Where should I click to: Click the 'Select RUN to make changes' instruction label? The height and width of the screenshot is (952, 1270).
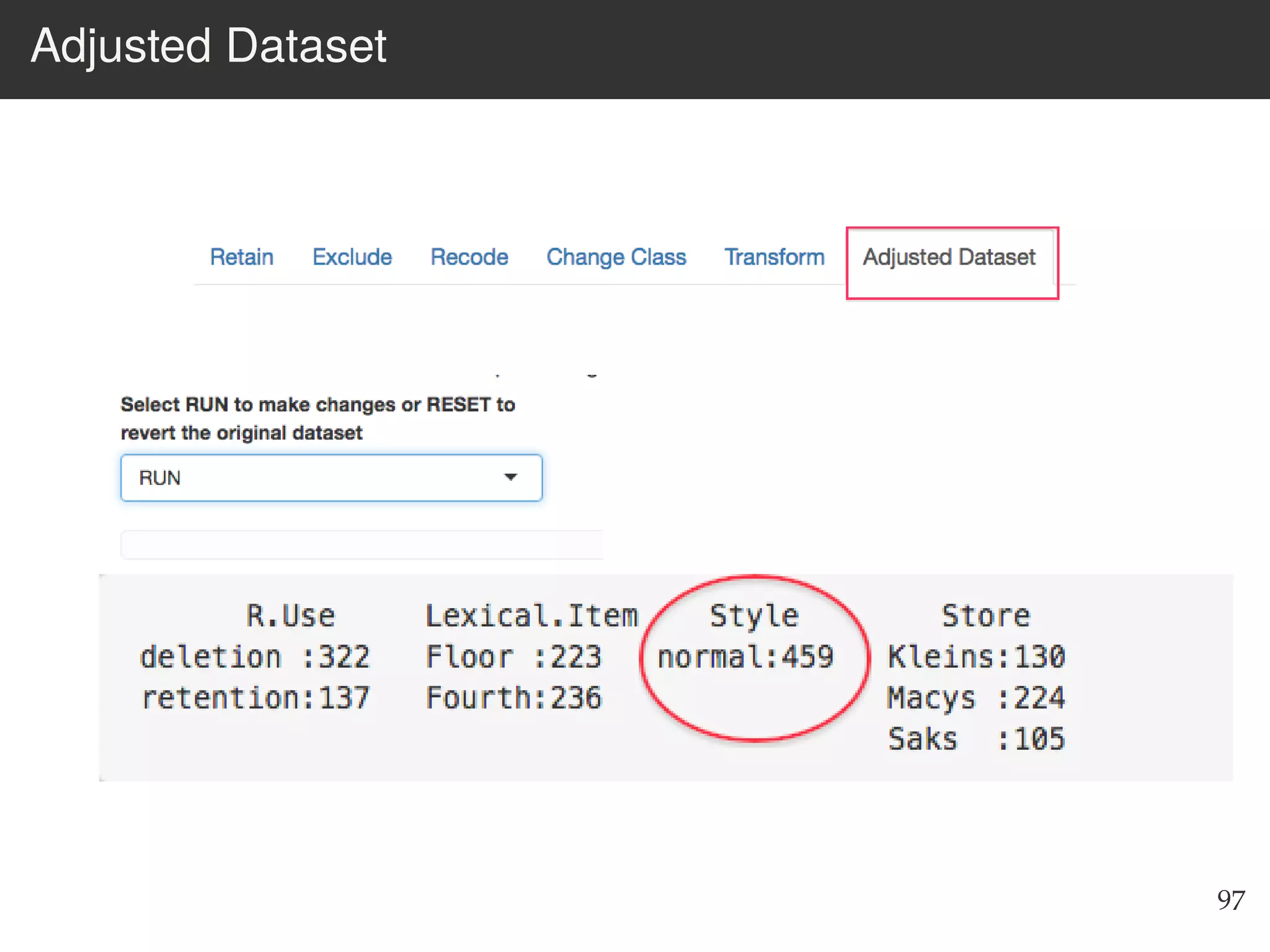(x=317, y=418)
